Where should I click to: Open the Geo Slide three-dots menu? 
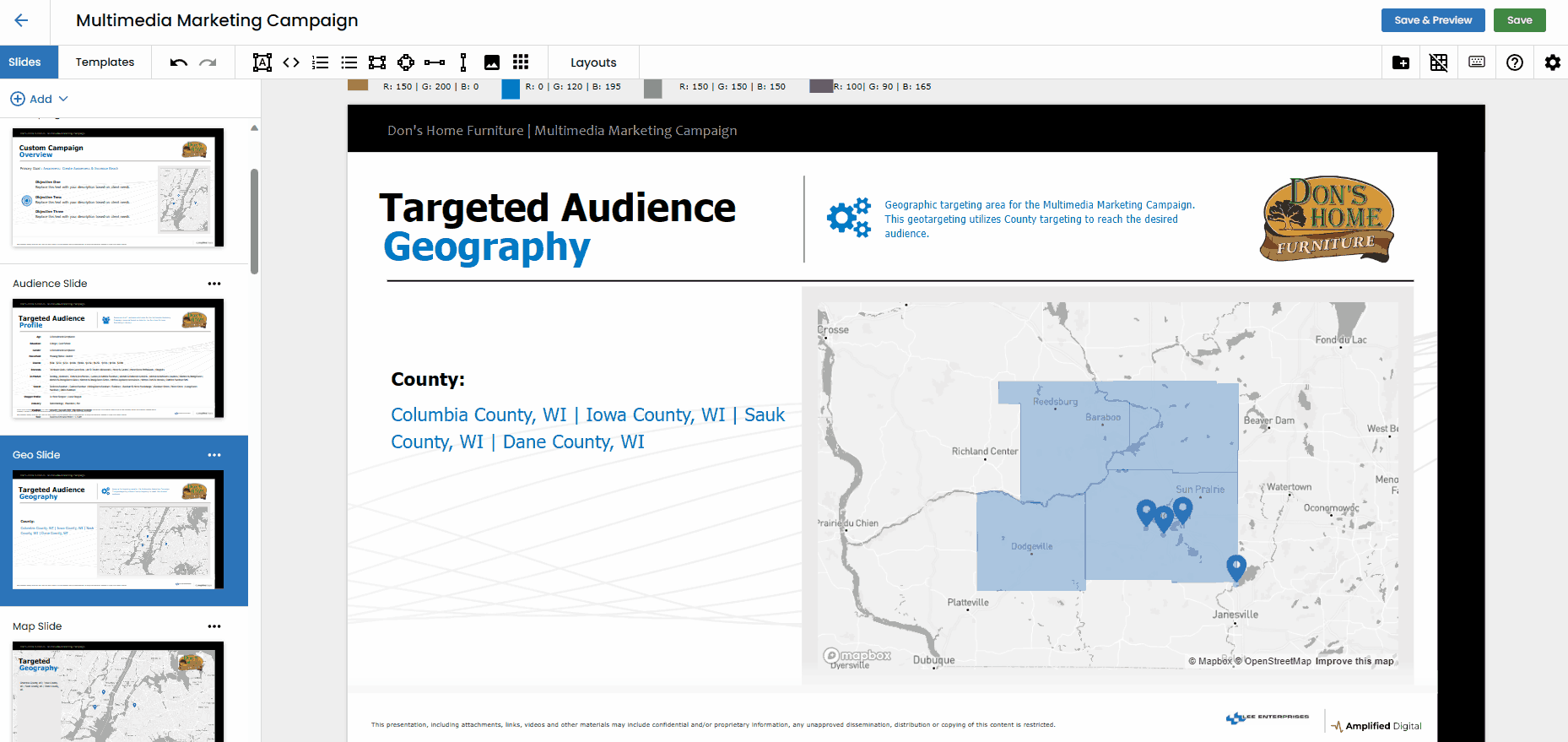click(x=214, y=455)
